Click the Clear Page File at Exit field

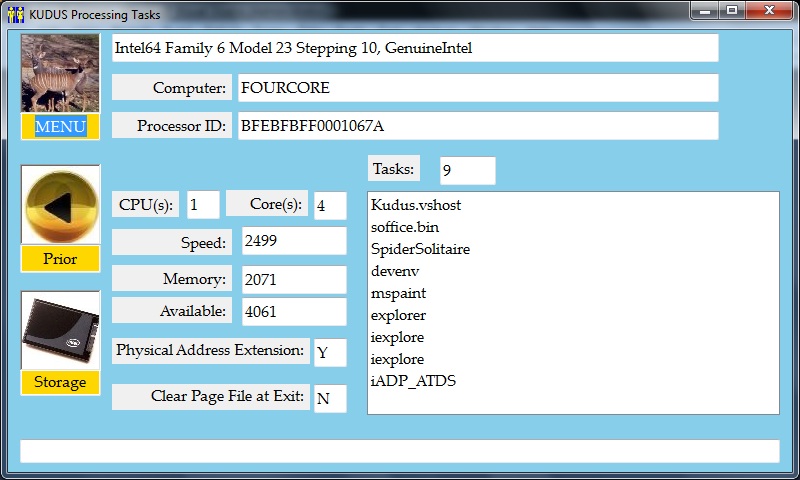330,398
